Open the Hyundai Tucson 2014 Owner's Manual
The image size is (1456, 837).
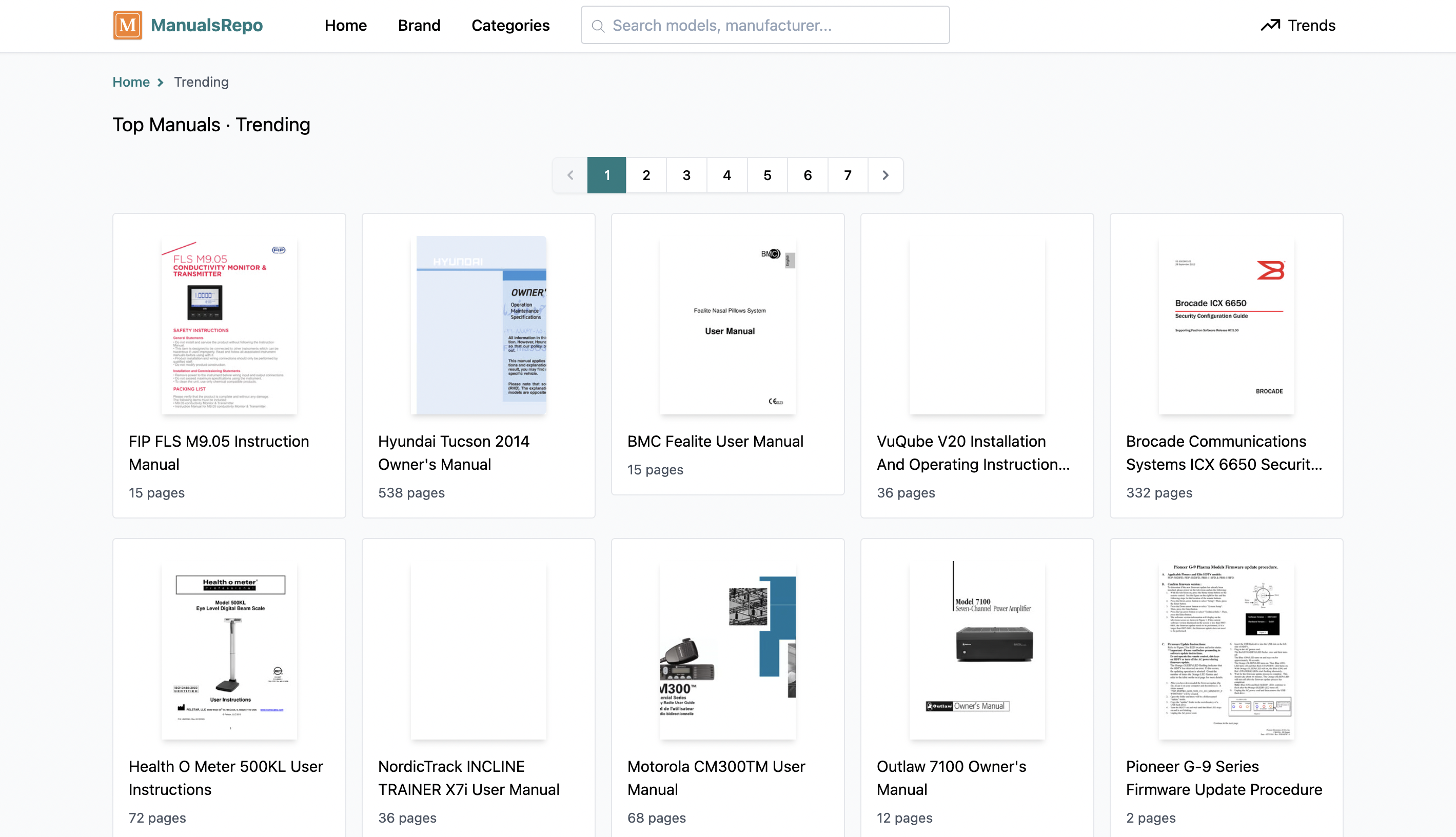click(x=453, y=452)
